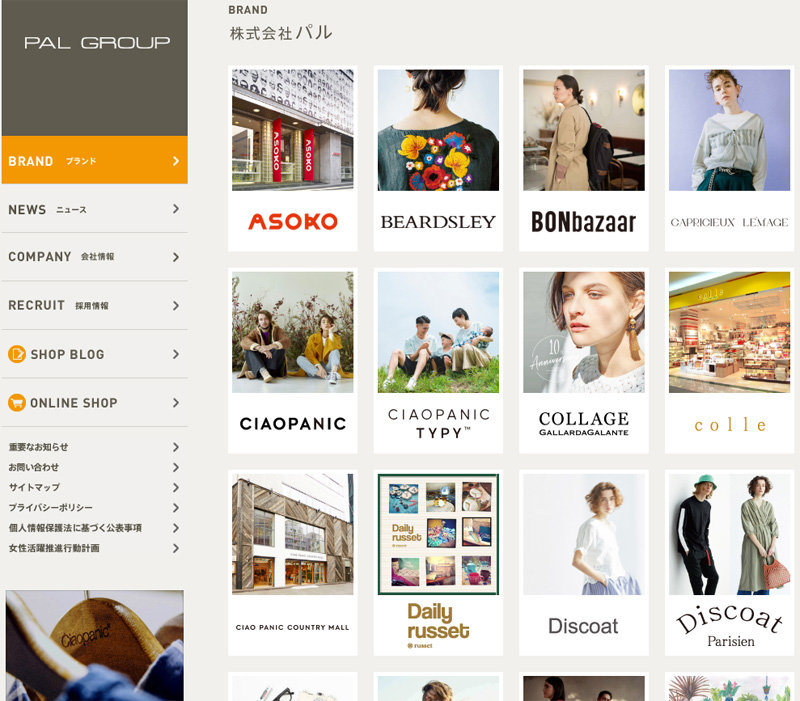Open the CIAOPANIC TYPY family photo
Screen dimensions: 800x701
(x=438, y=332)
